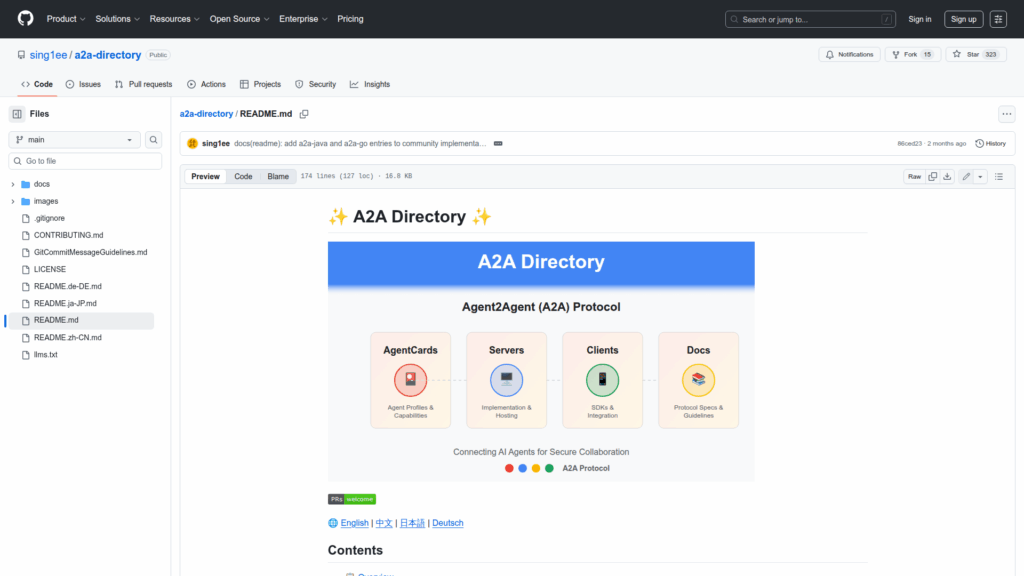This screenshot has height=576, width=1024.
Task: Copy raw file contents icon
Action: (932, 176)
